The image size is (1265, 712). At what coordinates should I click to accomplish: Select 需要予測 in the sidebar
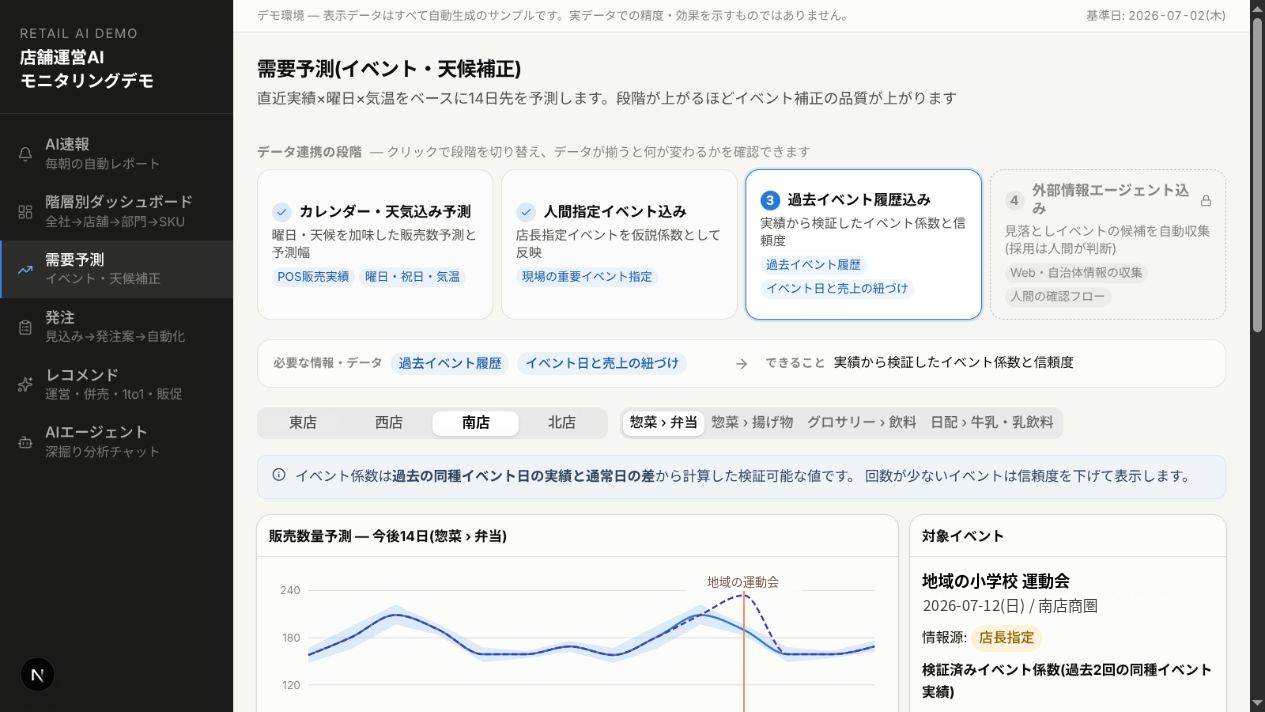[x=116, y=269]
